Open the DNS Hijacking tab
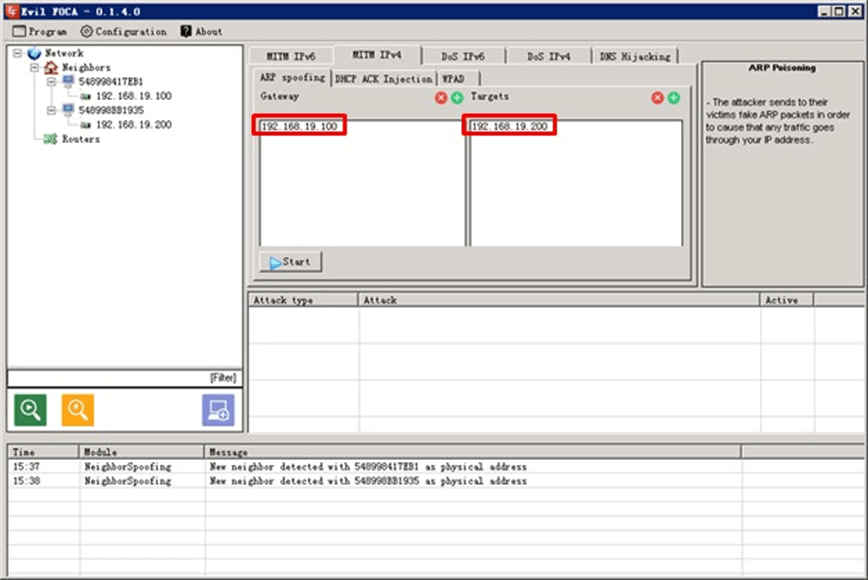This screenshot has height=580, width=868. click(635, 56)
